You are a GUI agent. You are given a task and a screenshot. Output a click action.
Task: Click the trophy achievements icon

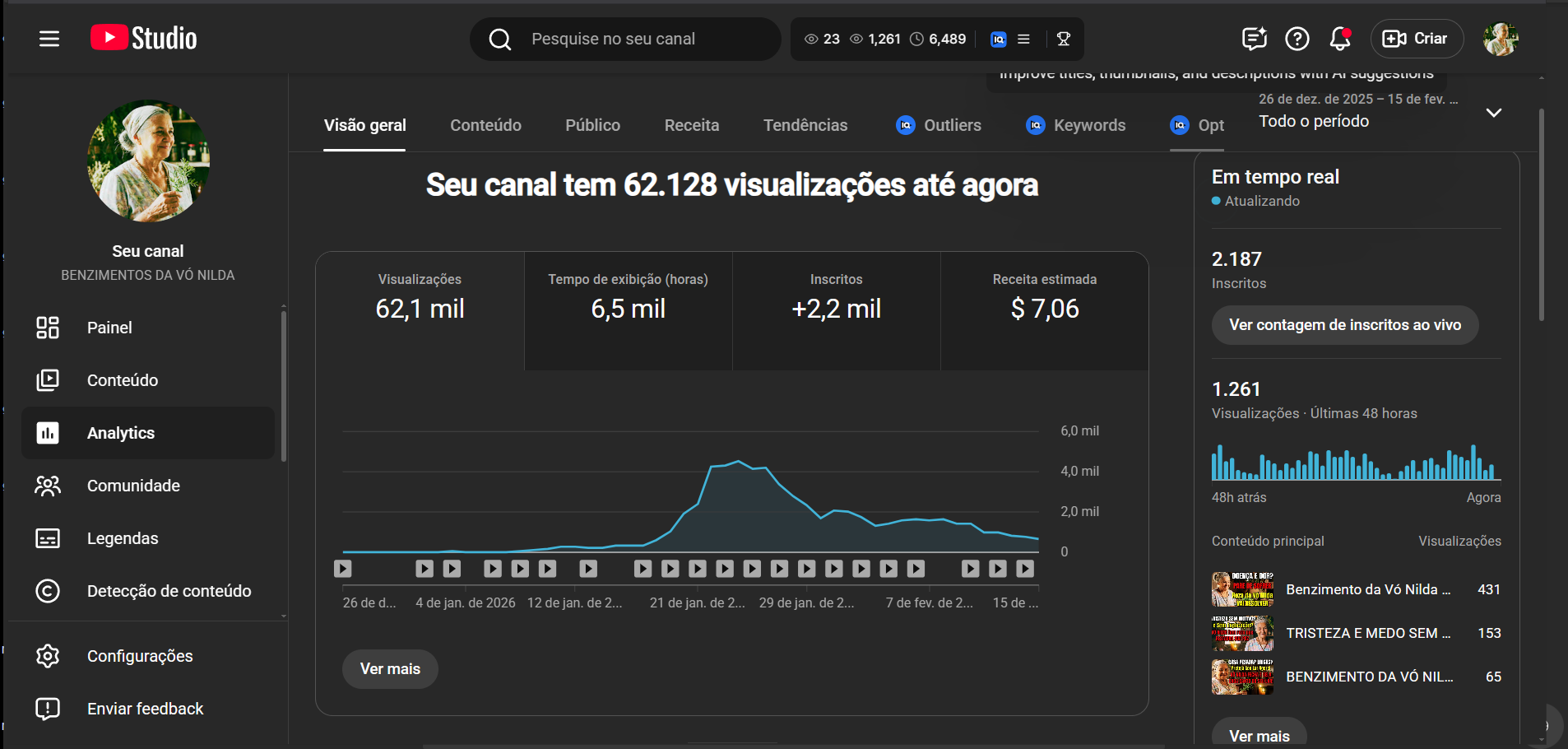[x=1063, y=39]
